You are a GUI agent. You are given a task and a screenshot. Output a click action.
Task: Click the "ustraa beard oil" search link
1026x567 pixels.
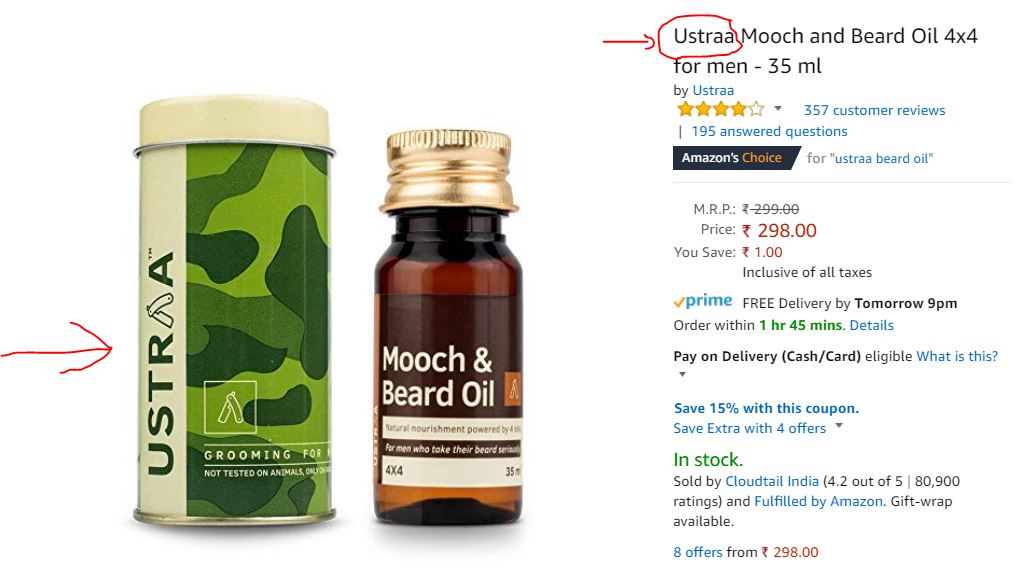881,158
